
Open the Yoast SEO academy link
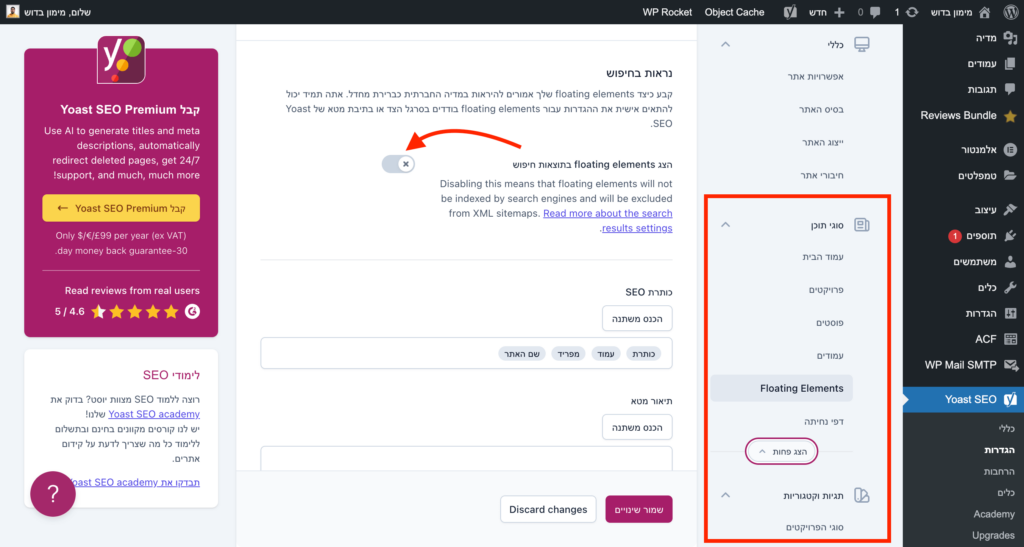coord(154,414)
